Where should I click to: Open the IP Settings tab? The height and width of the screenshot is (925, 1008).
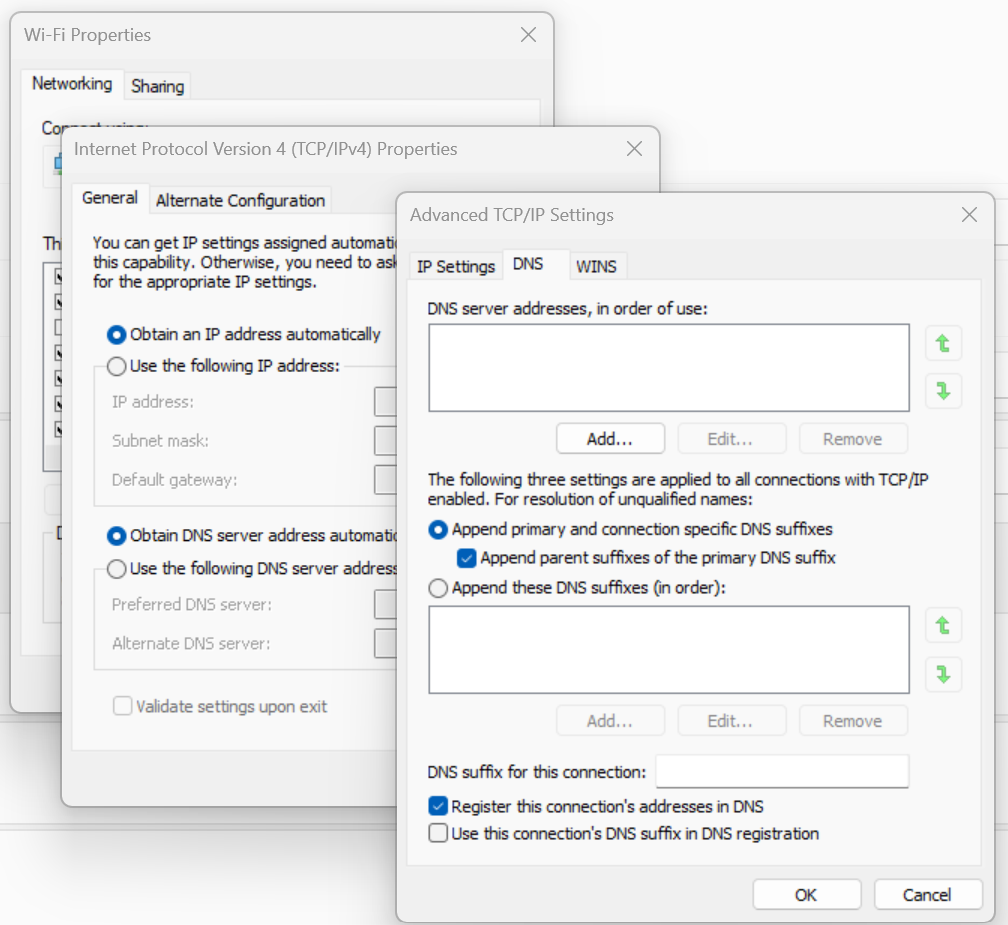pos(455,266)
